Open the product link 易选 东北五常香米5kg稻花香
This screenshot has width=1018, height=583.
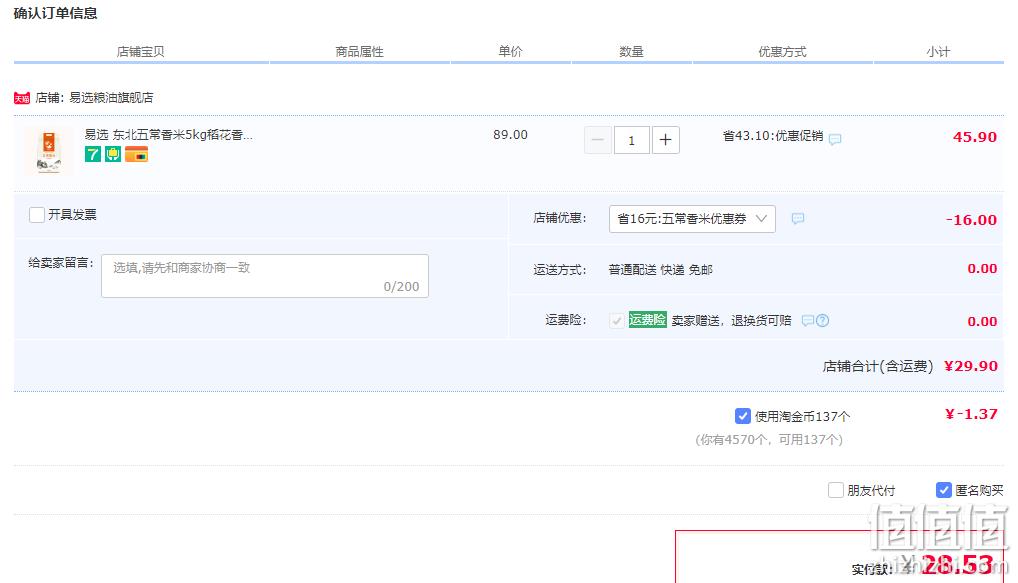pyautogui.click(x=168, y=134)
